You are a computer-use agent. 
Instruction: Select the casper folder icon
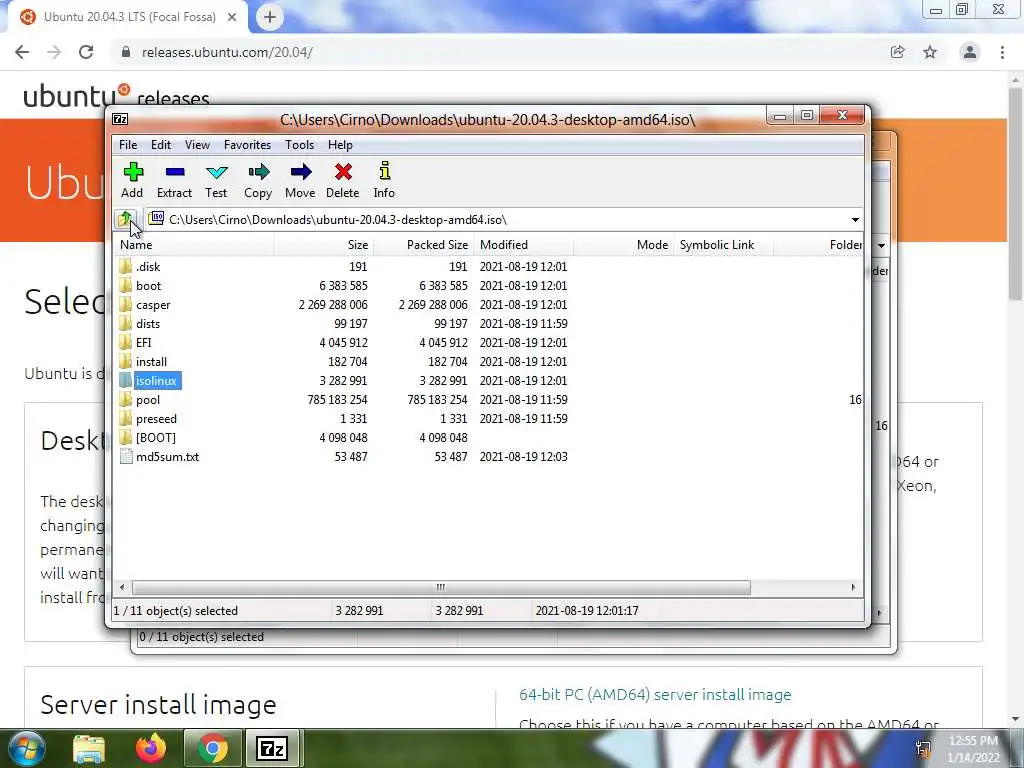(x=126, y=304)
